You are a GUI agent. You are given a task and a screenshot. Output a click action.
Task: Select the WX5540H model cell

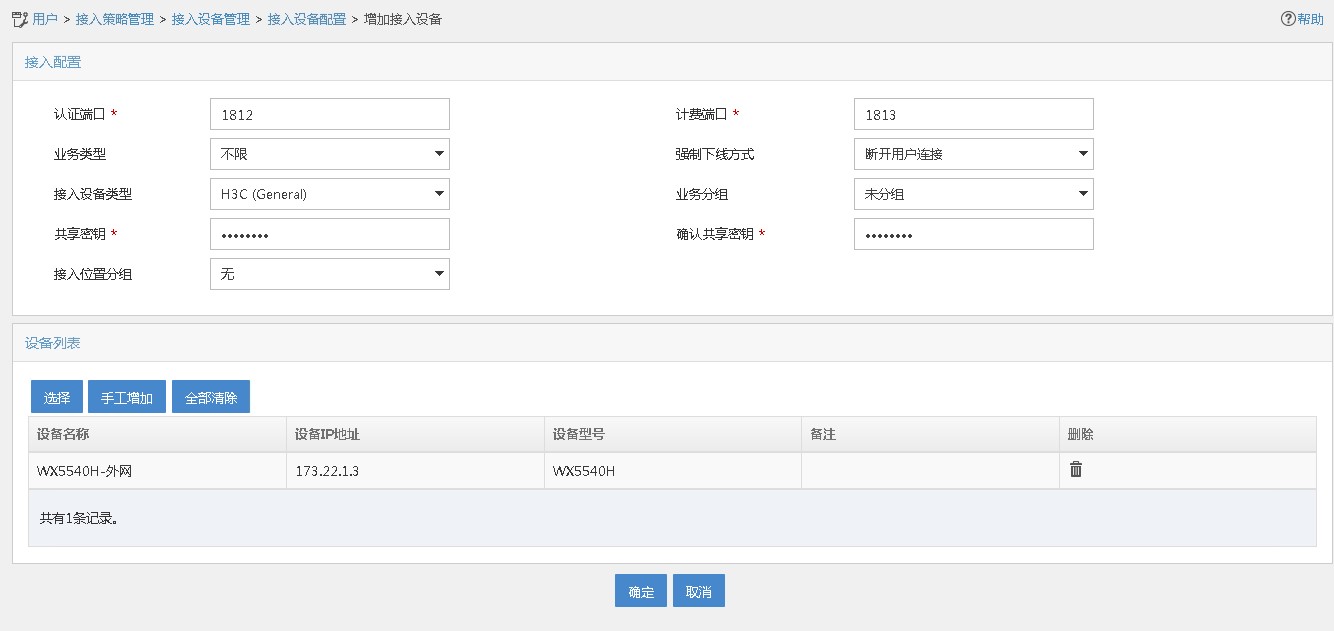point(673,470)
